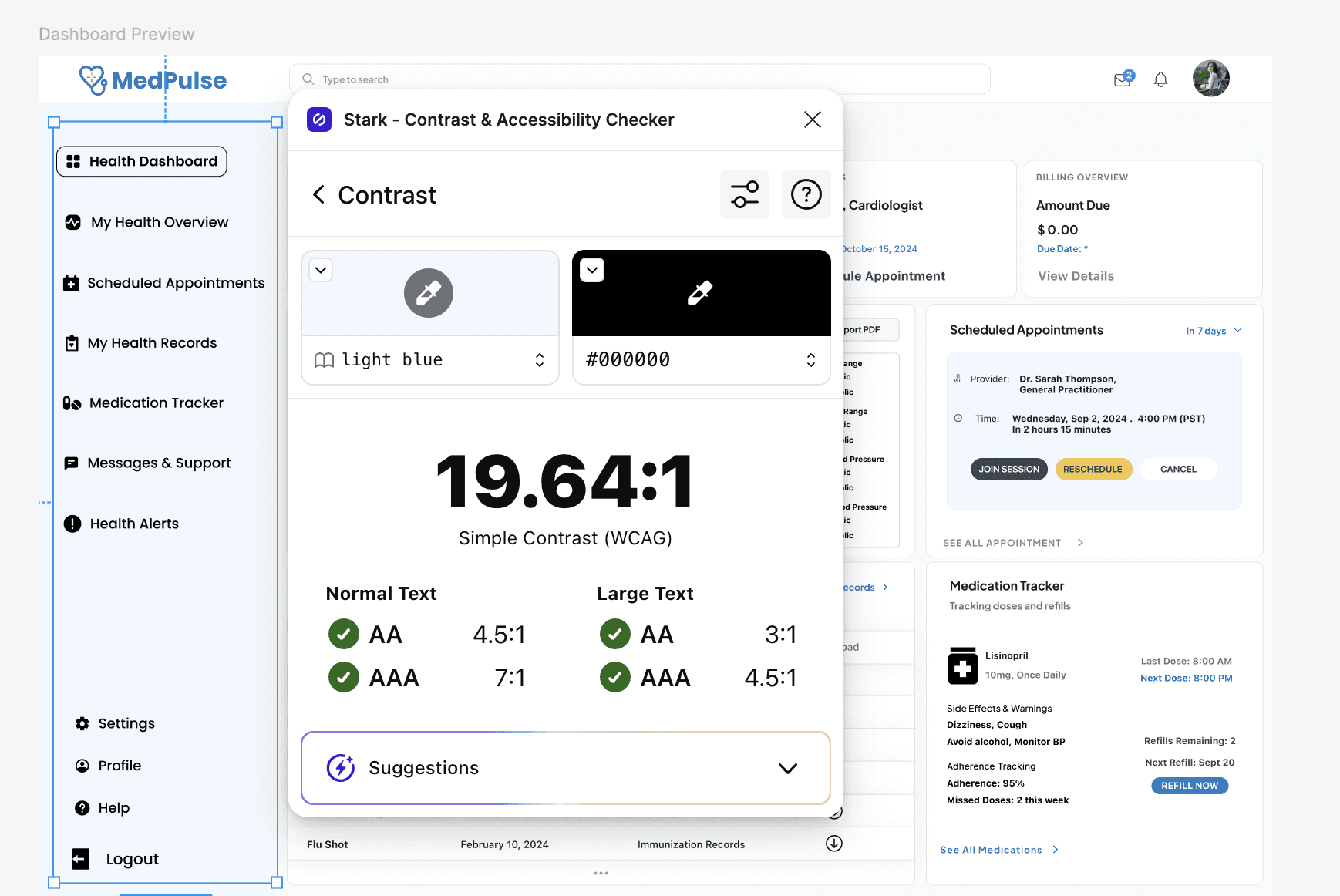Open See All Medications link
This screenshot has width=1340, height=896.
[x=999, y=850]
